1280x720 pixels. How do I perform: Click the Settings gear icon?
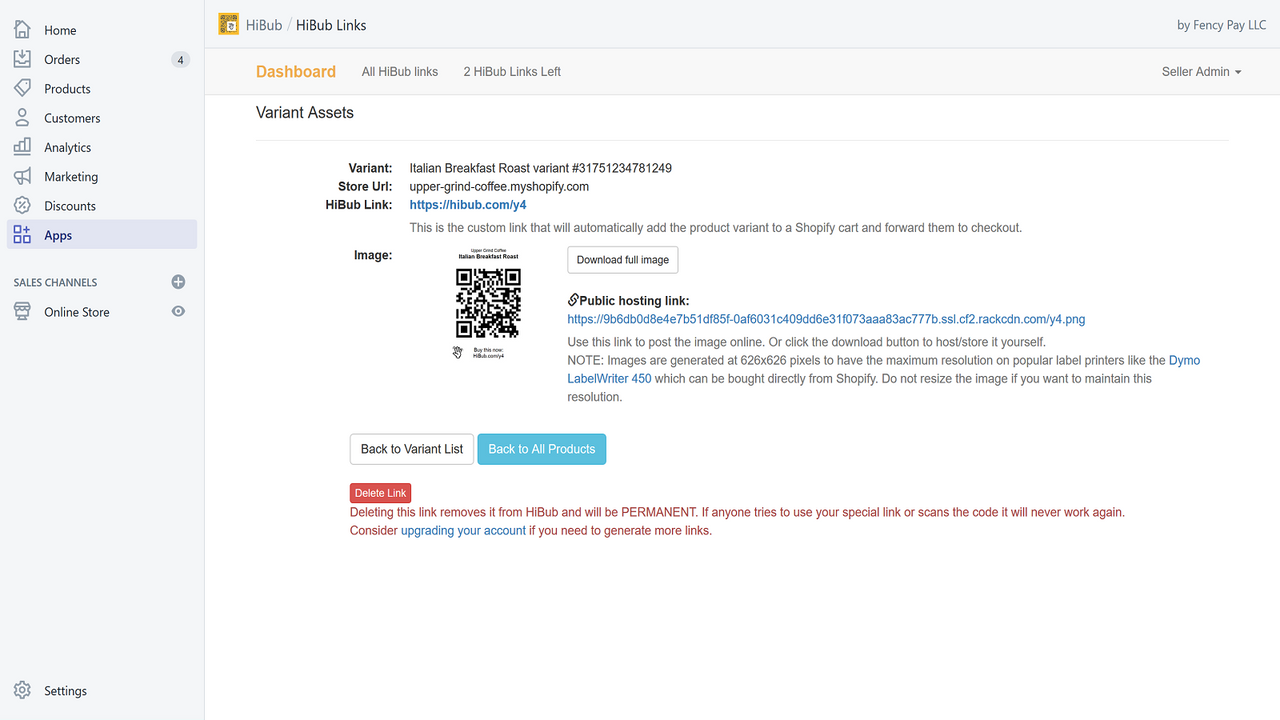click(x=22, y=690)
